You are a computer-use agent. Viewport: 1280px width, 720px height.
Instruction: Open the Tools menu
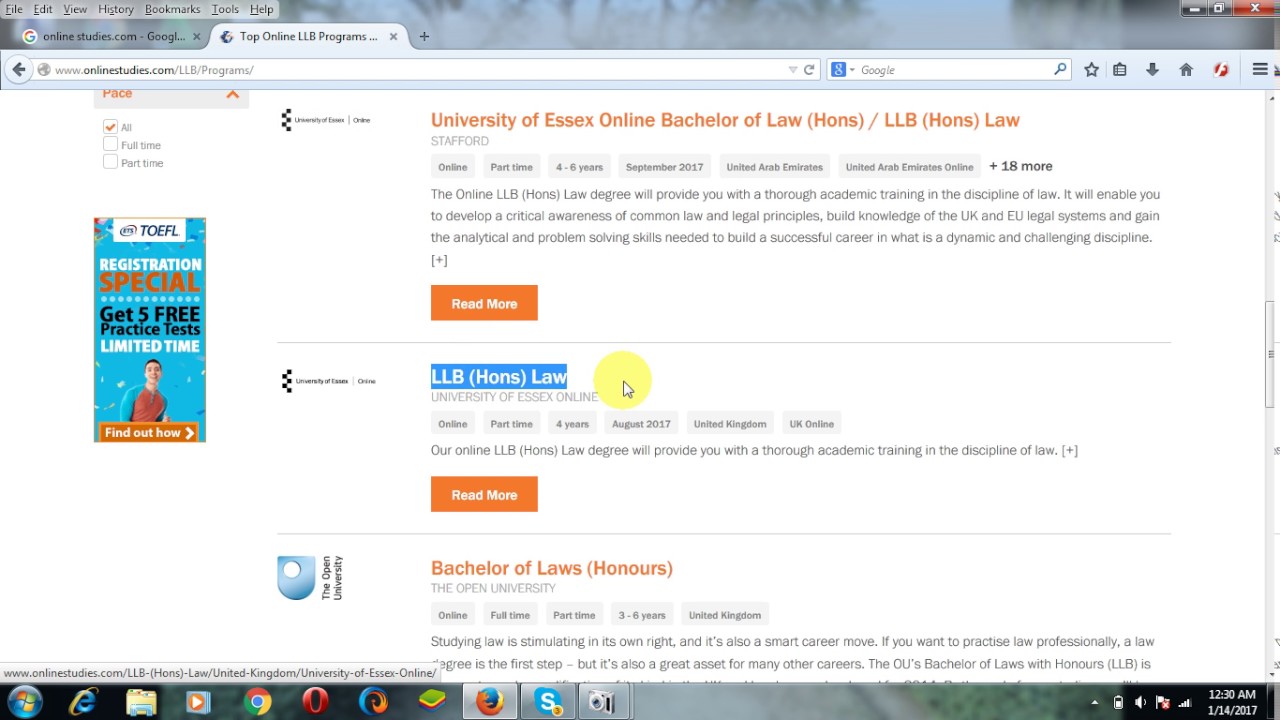click(x=225, y=9)
